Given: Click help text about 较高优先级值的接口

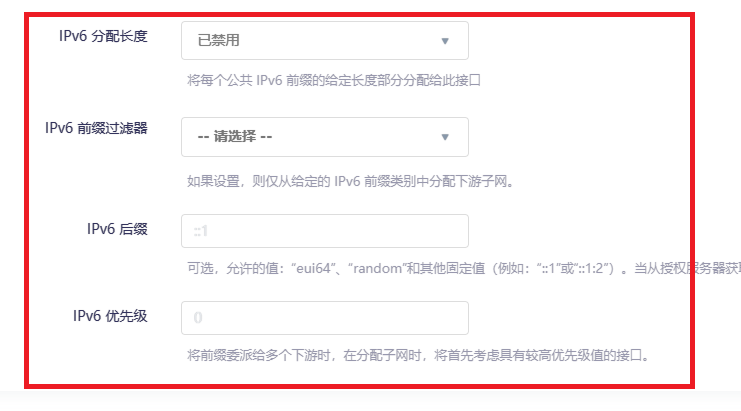Looking at the screenshot, I should (418, 355).
